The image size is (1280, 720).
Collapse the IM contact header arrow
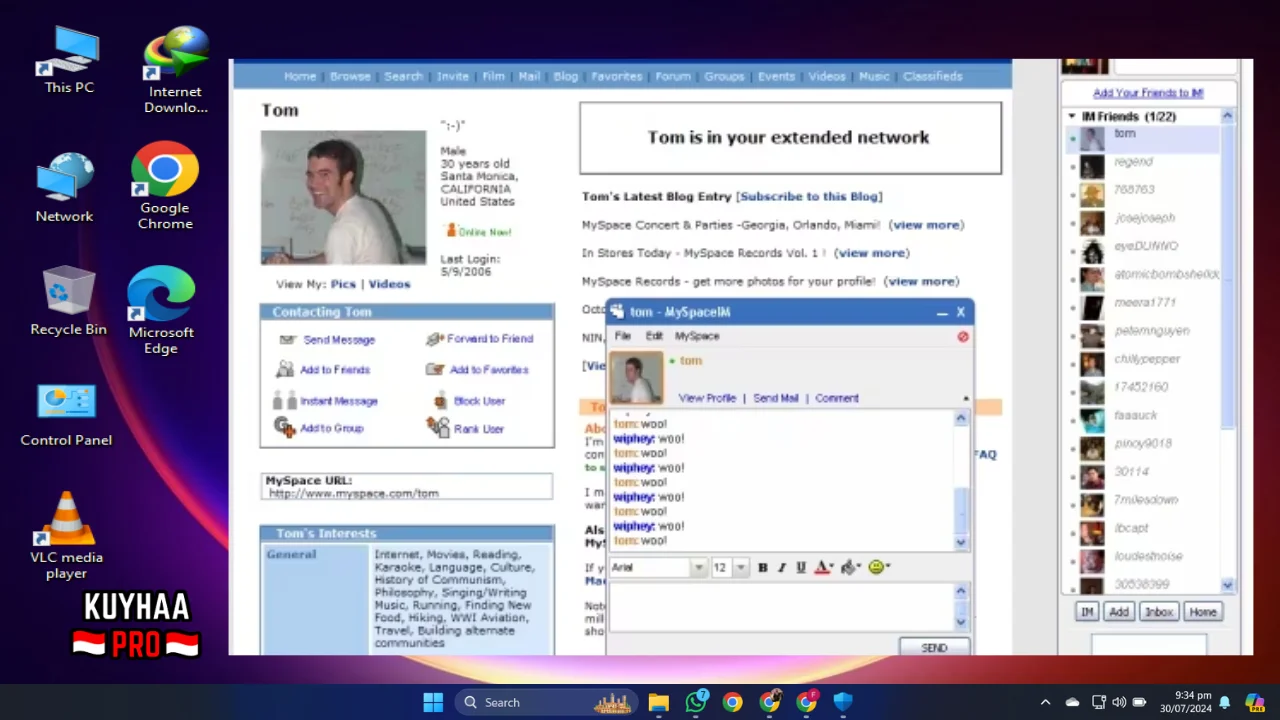[966, 398]
